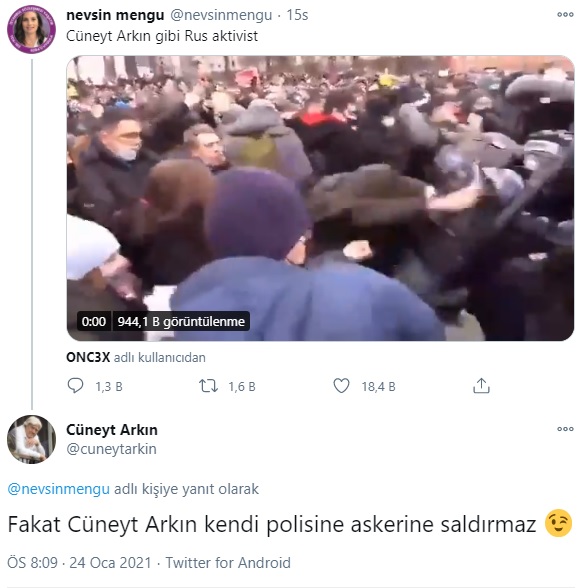Click @nevsinmengu mention in reply line
This screenshot has width=586, height=588.
pos(58,489)
